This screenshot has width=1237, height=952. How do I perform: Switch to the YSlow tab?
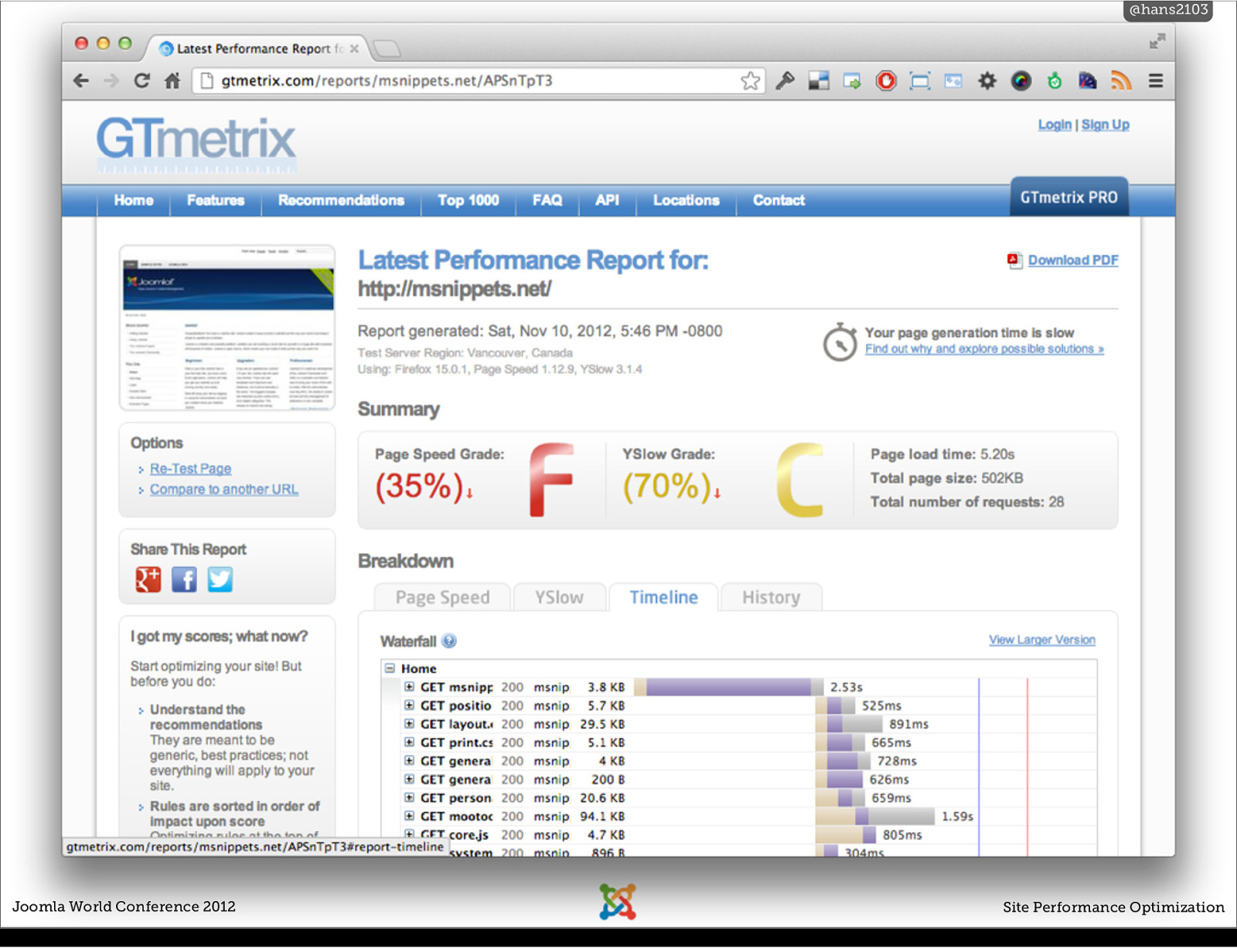(x=560, y=597)
